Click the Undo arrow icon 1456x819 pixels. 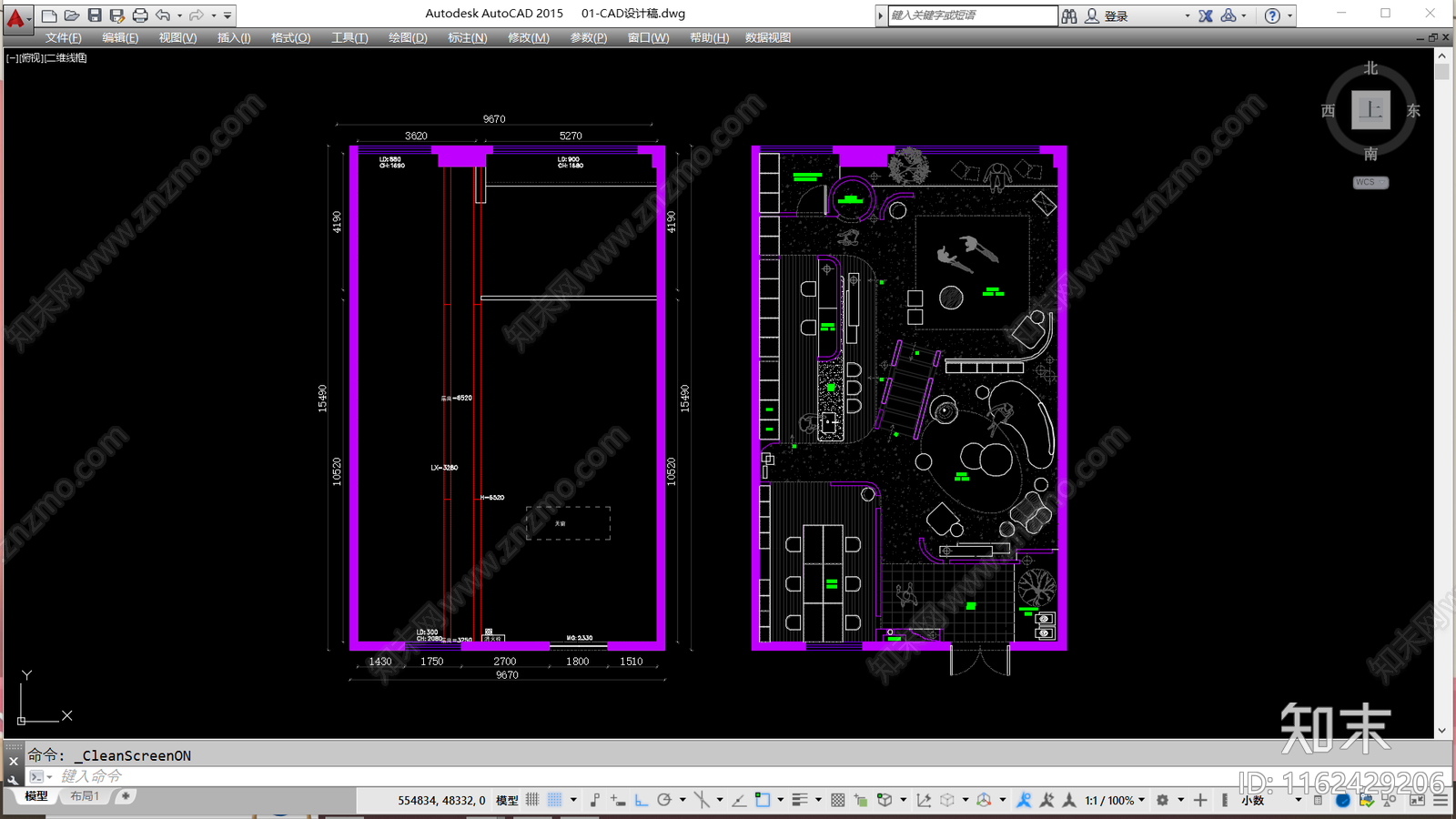163,15
